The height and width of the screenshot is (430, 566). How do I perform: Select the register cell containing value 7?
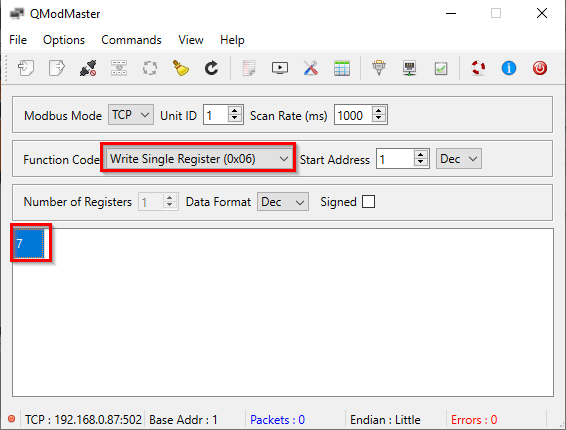29,243
